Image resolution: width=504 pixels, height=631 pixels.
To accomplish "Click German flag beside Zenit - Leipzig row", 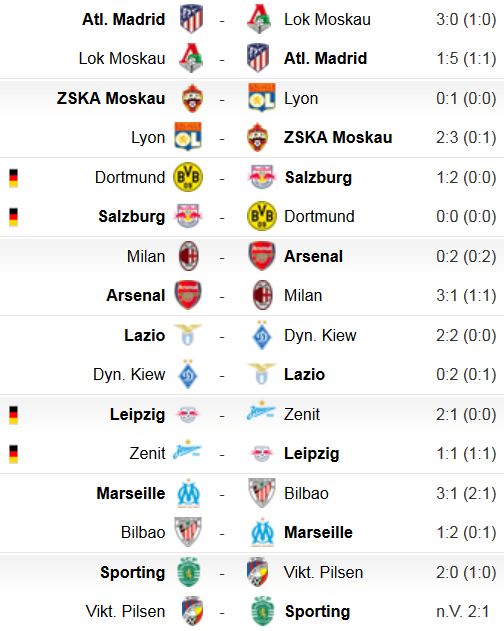I will click(x=13, y=454).
